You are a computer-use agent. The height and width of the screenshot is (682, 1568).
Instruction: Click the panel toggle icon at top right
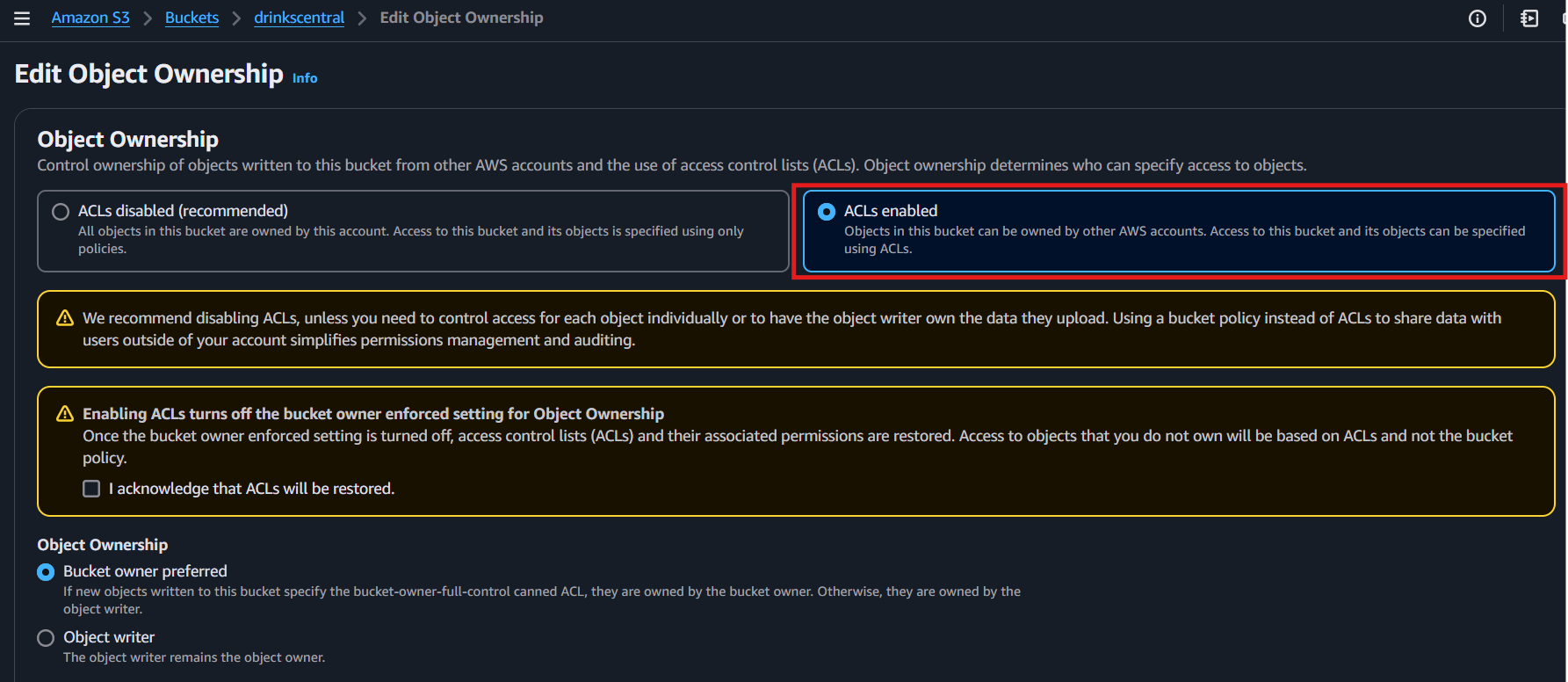point(1529,18)
